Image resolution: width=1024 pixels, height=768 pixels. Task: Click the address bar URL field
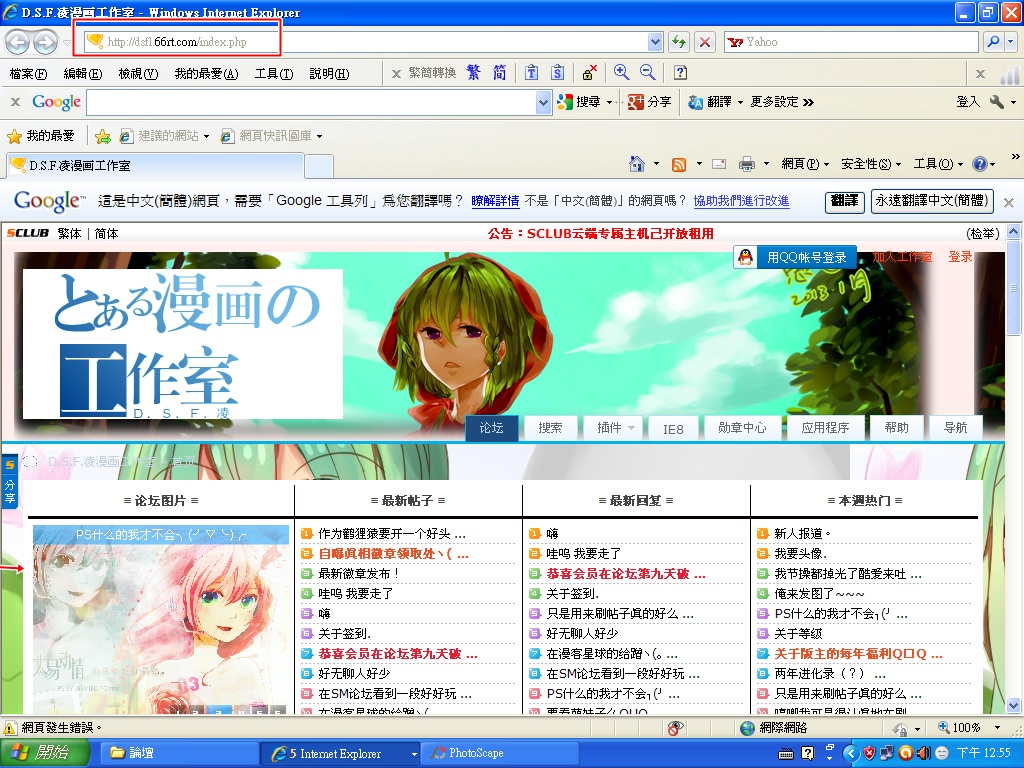tap(375, 42)
